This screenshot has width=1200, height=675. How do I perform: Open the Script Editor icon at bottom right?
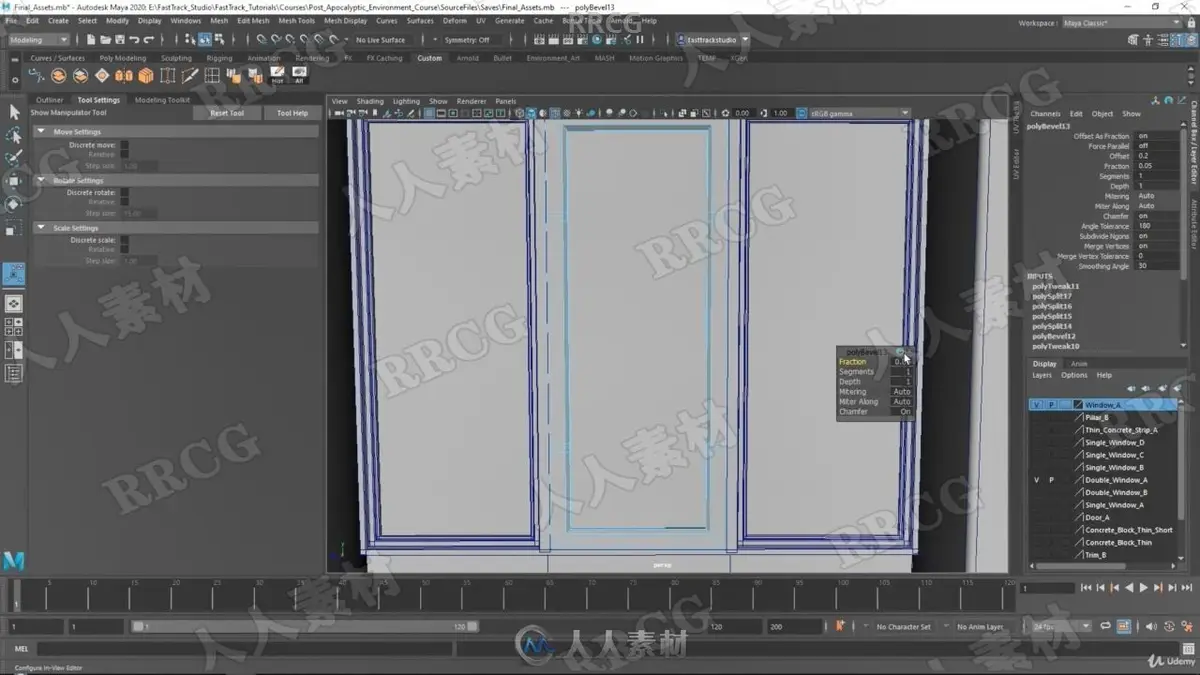[x=1186, y=649]
